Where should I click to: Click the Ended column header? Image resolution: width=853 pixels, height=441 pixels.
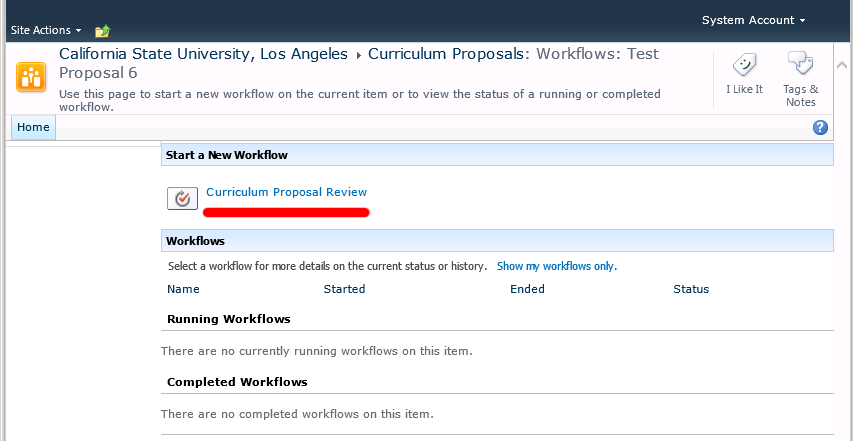(527, 289)
